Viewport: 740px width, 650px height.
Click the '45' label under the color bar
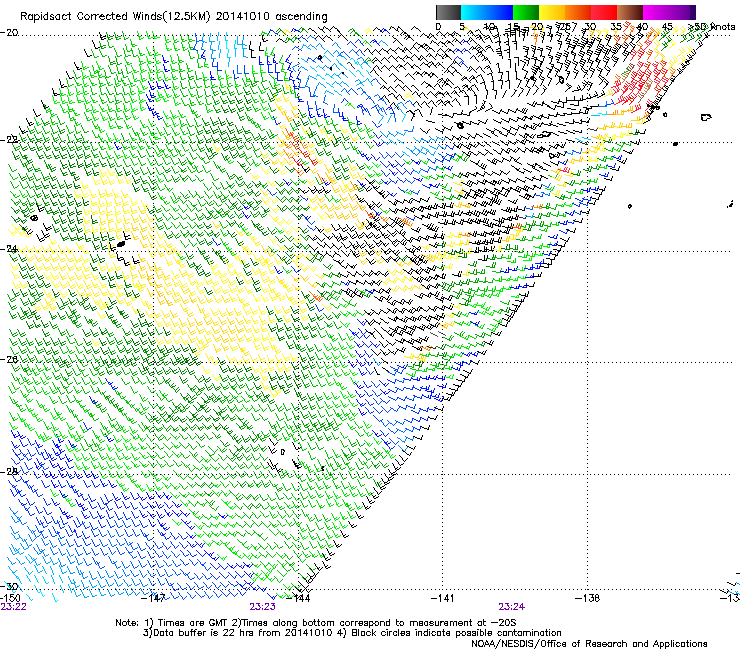(667, 26)
